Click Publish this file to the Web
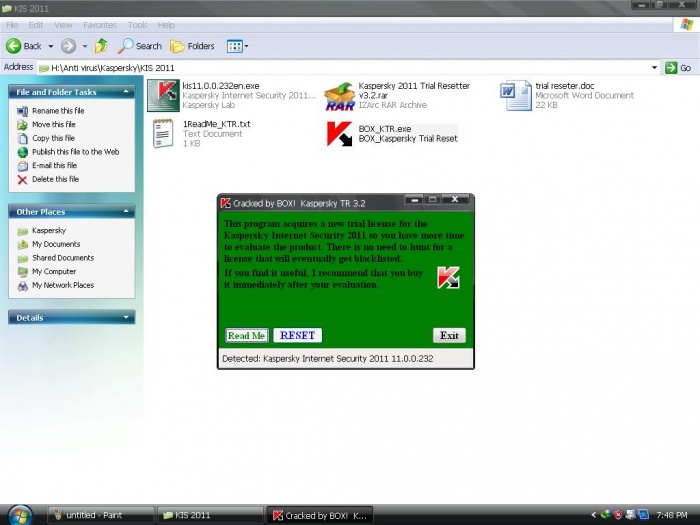The width and height of the screenshot is (700, 525). pyautogui.click(x=75, y=152)
